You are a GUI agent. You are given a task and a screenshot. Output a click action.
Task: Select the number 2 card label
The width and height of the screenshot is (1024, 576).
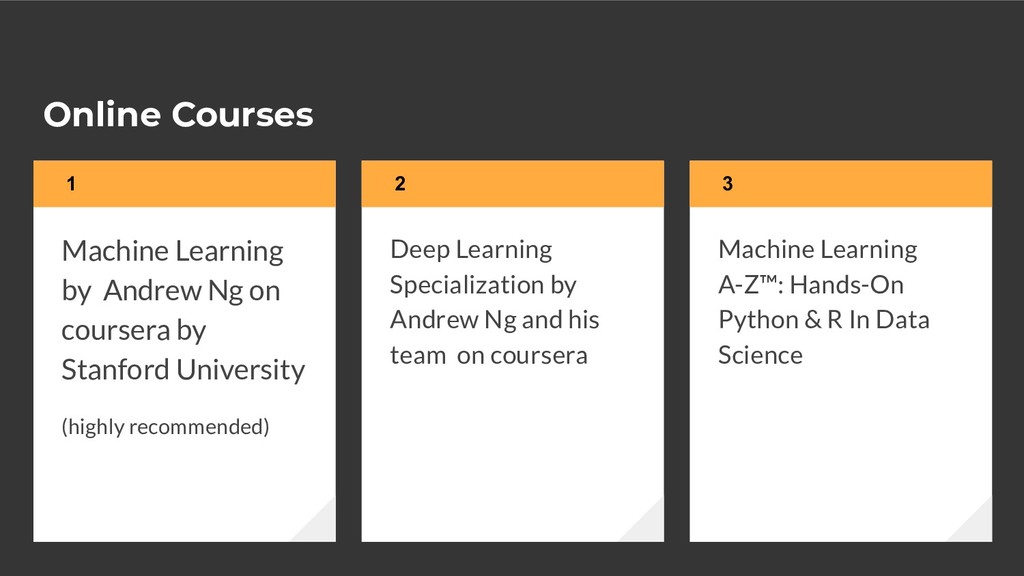pos(400,184)
